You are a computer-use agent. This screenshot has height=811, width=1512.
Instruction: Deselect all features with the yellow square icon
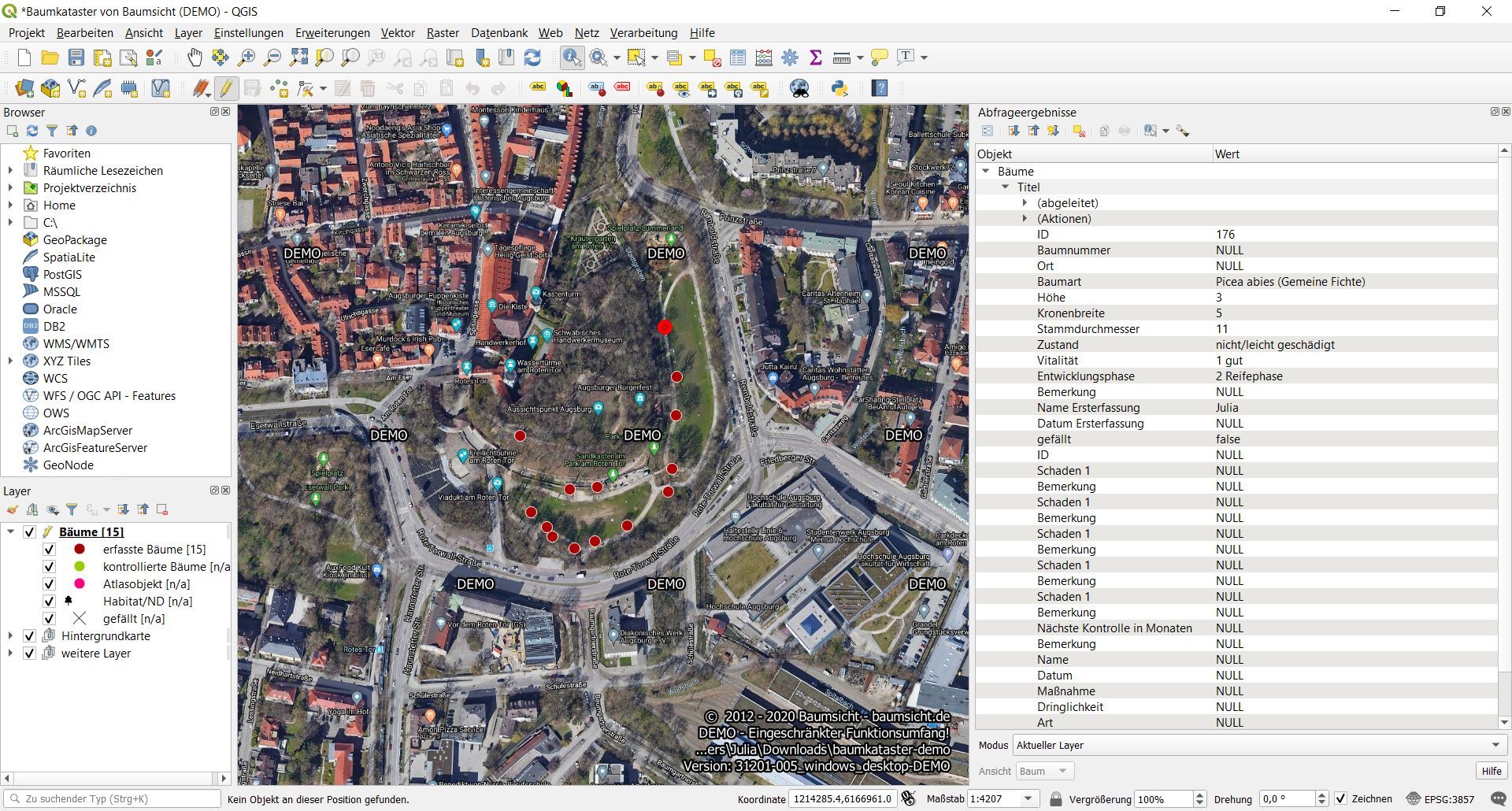coord(712,57)
